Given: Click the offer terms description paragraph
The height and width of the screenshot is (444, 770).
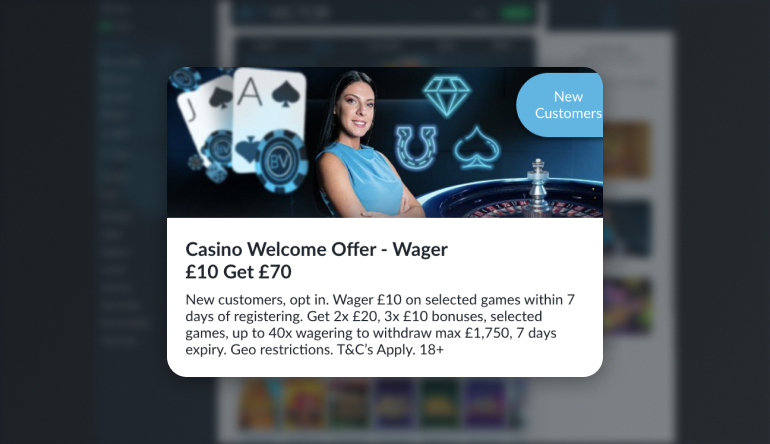Looking at the screenshot, I should (x=380, y=324).
